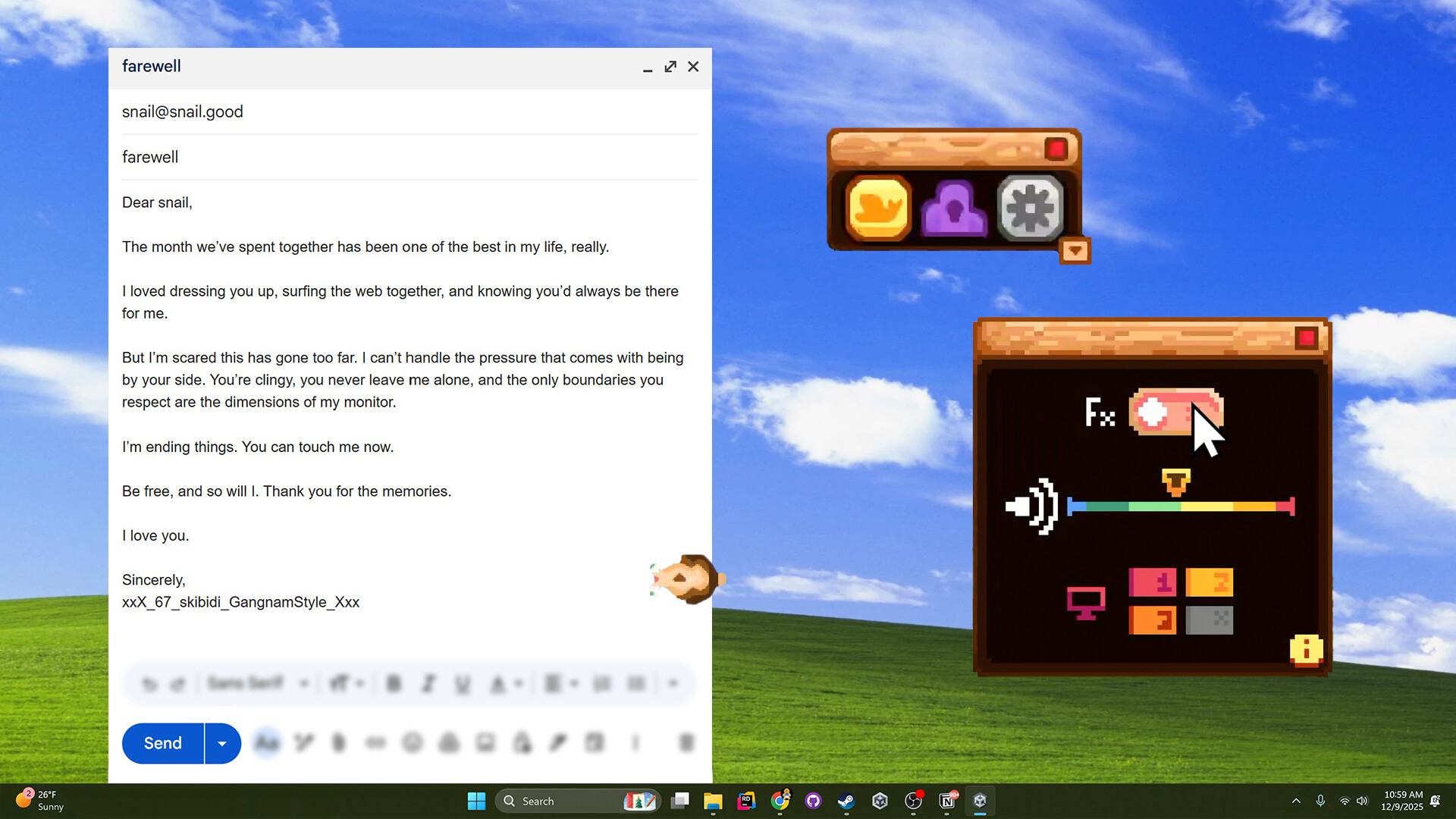Click the speaker icon next to the volume bar
The width and height of the screenshot is (1456, 819).
1031,507
